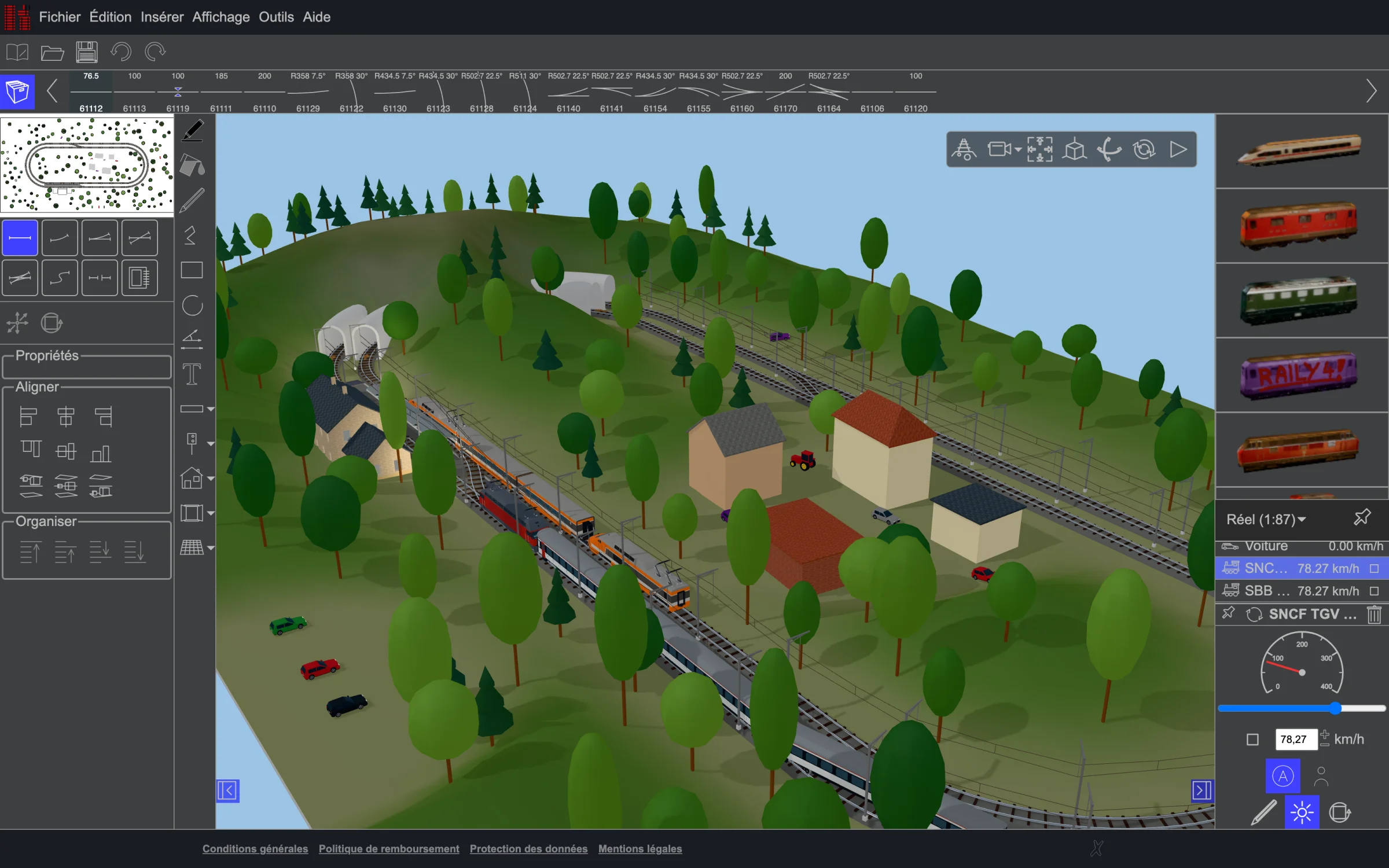Delete the SNCF TGV train with trash icon

pos(1374,614)
